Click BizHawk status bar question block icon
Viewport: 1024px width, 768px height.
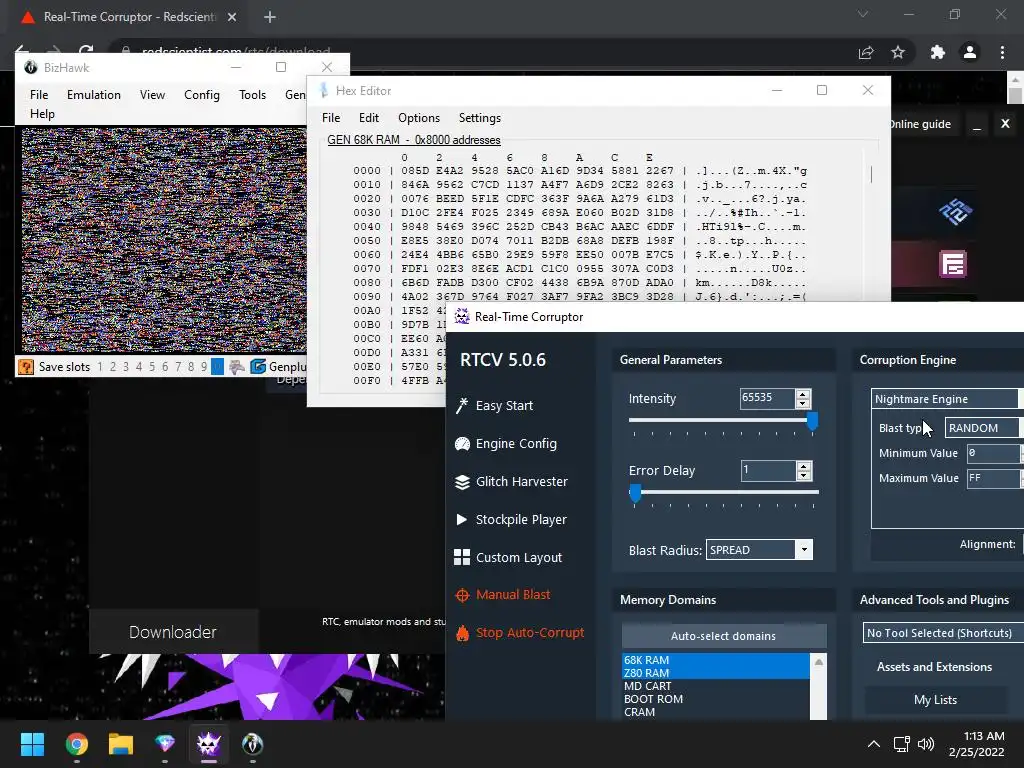click(x=26, y=367)
